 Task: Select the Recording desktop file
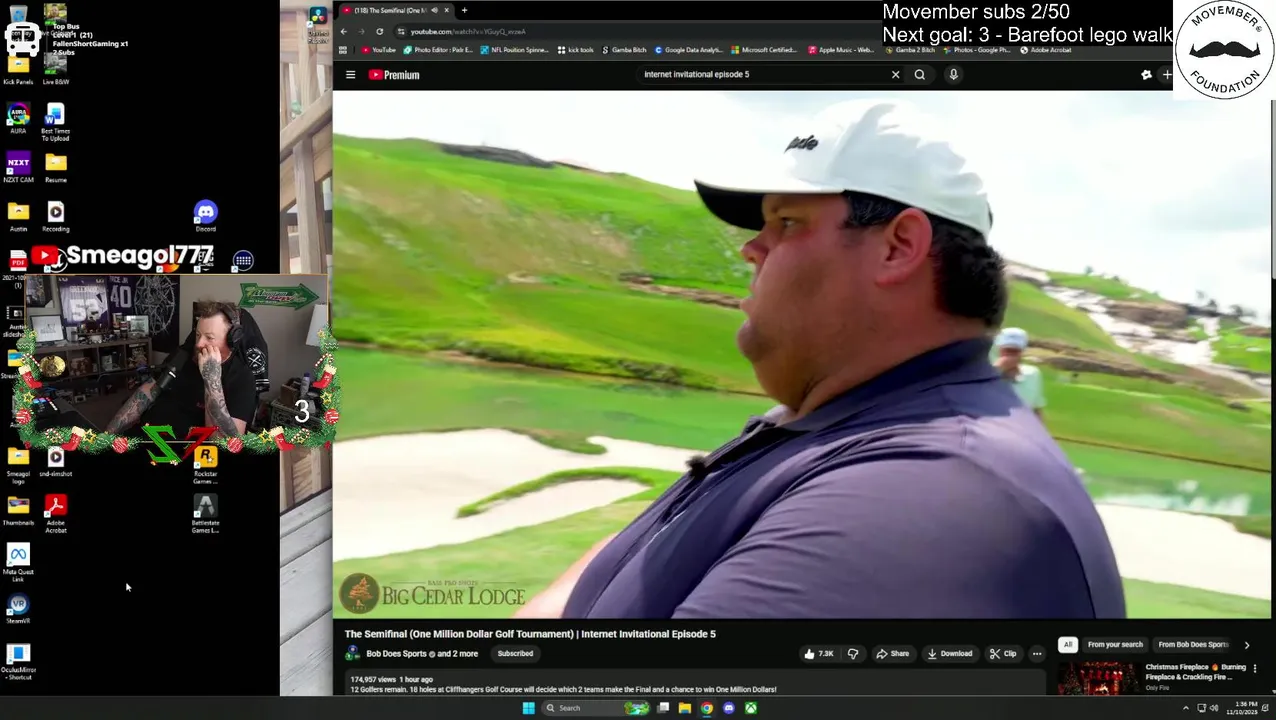56,216
